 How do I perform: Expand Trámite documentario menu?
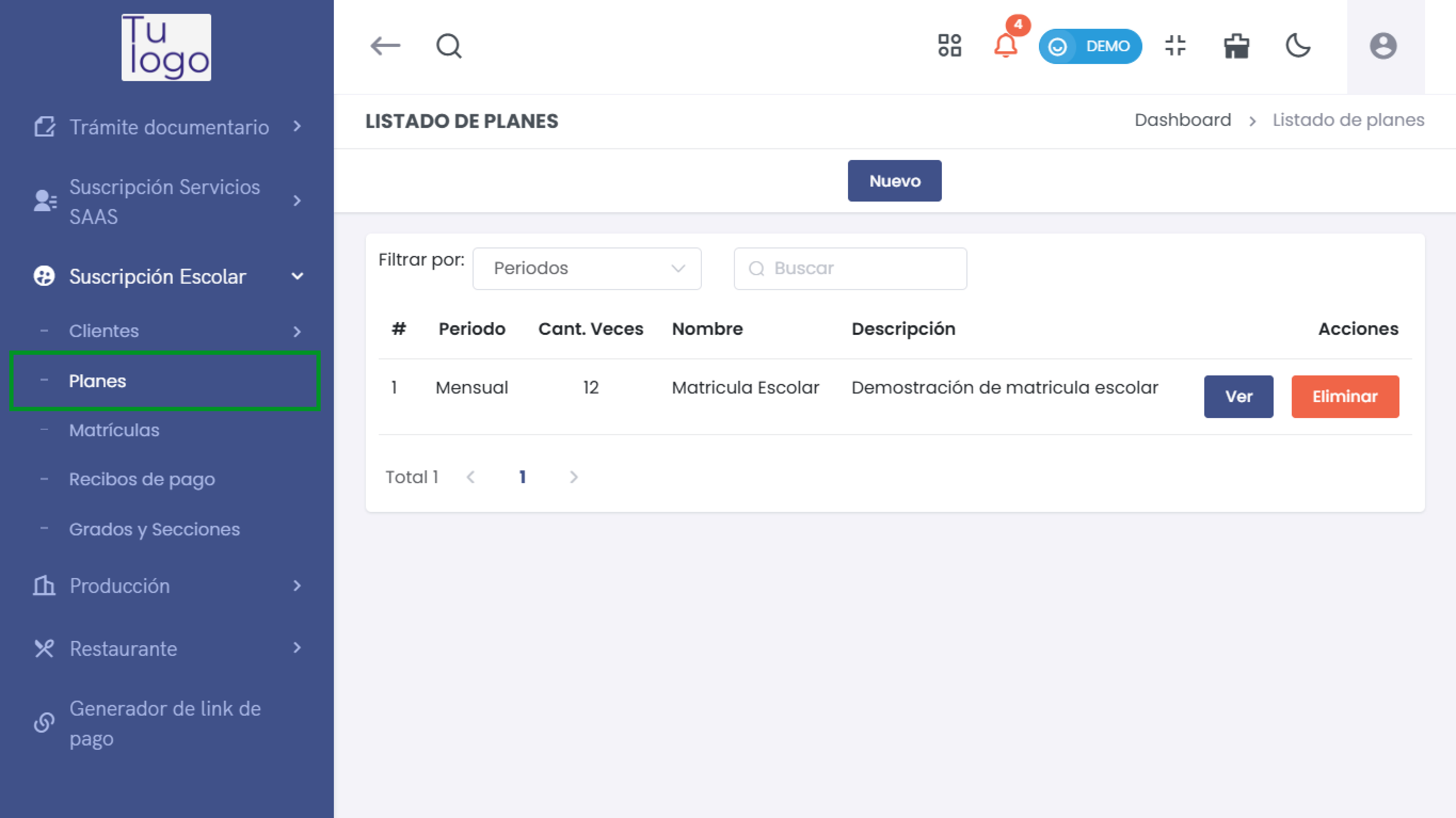point(169,127)
